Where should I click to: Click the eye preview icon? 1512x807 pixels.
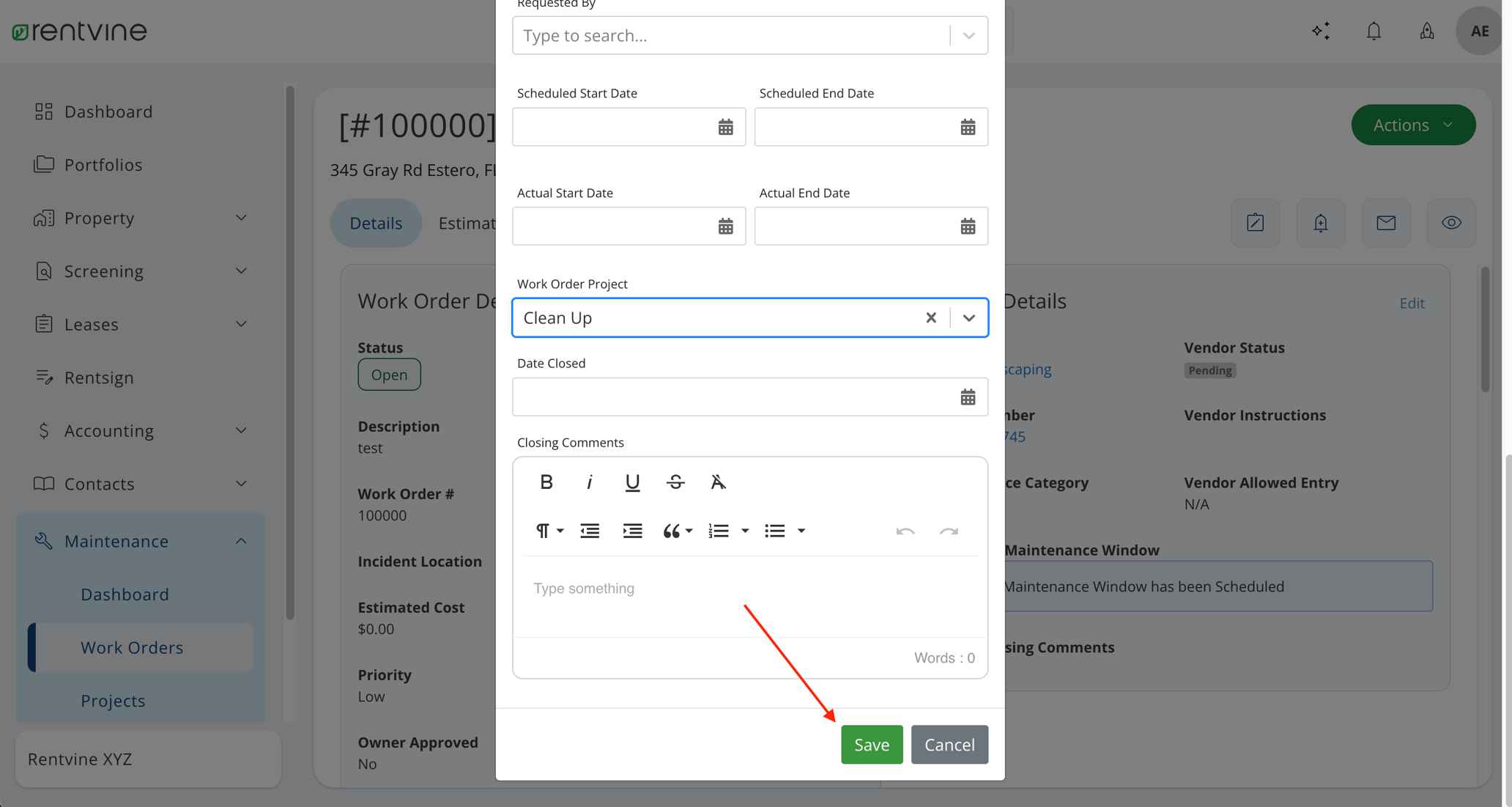pyautogui.click(x=1451, y=223)
